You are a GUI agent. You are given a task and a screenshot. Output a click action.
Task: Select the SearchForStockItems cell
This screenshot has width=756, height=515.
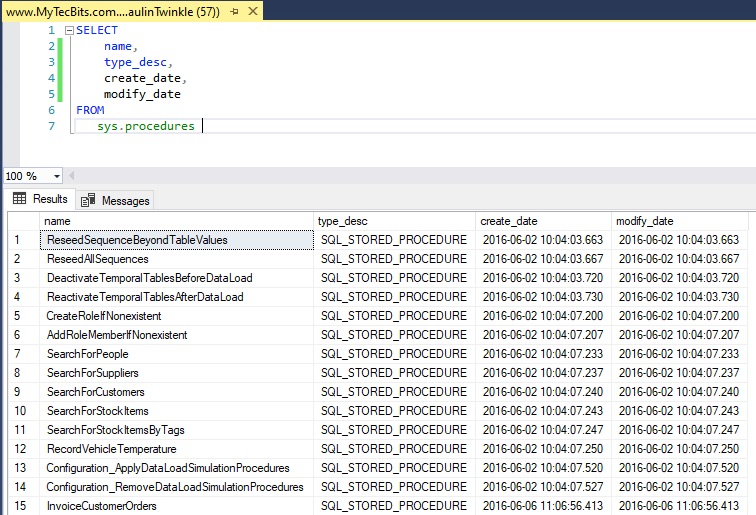pyautogui.click(x=176, y=411)
